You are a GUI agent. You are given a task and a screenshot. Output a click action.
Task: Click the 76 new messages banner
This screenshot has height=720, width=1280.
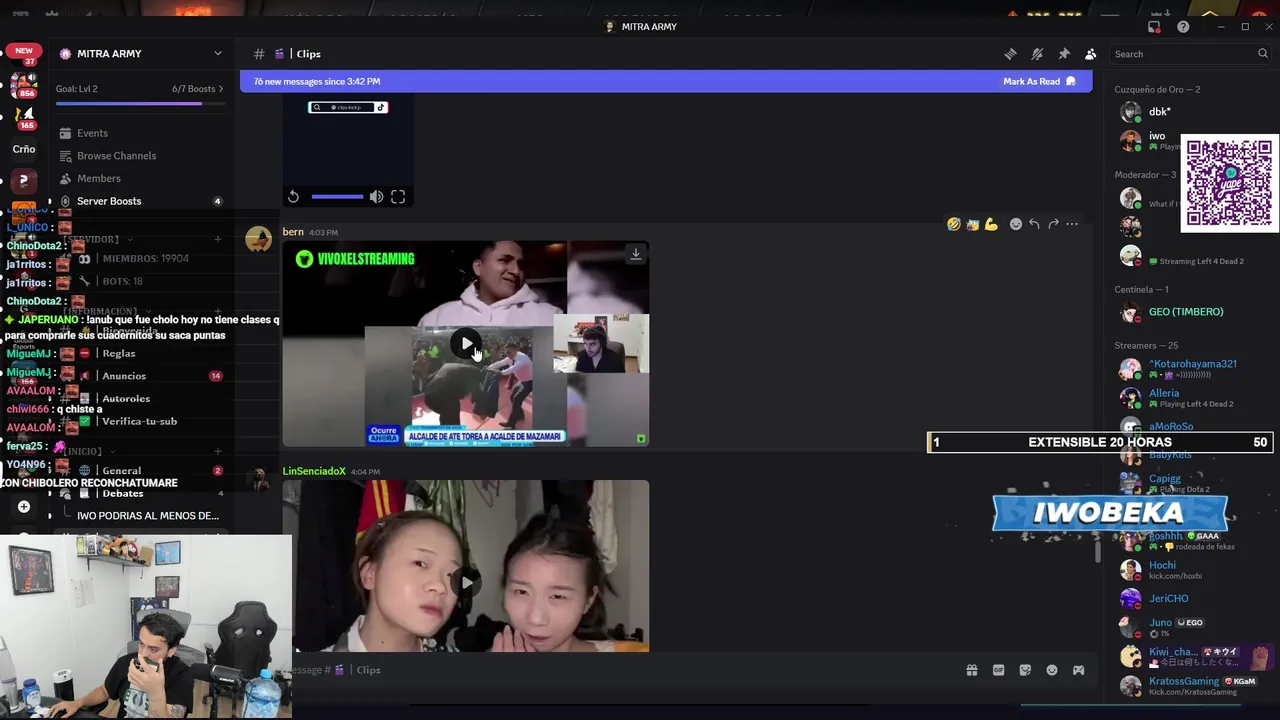click(666, 81)
